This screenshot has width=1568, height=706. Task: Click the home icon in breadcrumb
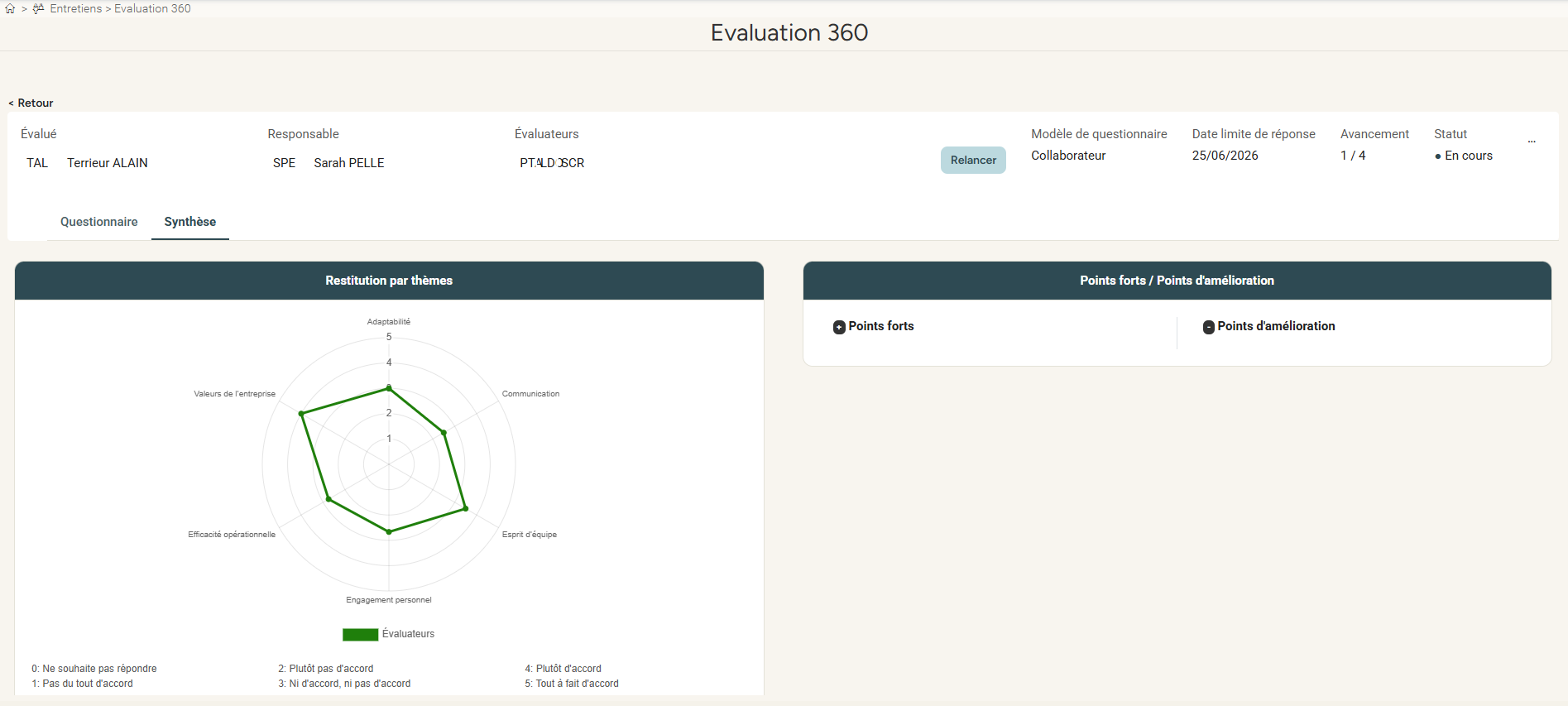(x=10, y=9)
